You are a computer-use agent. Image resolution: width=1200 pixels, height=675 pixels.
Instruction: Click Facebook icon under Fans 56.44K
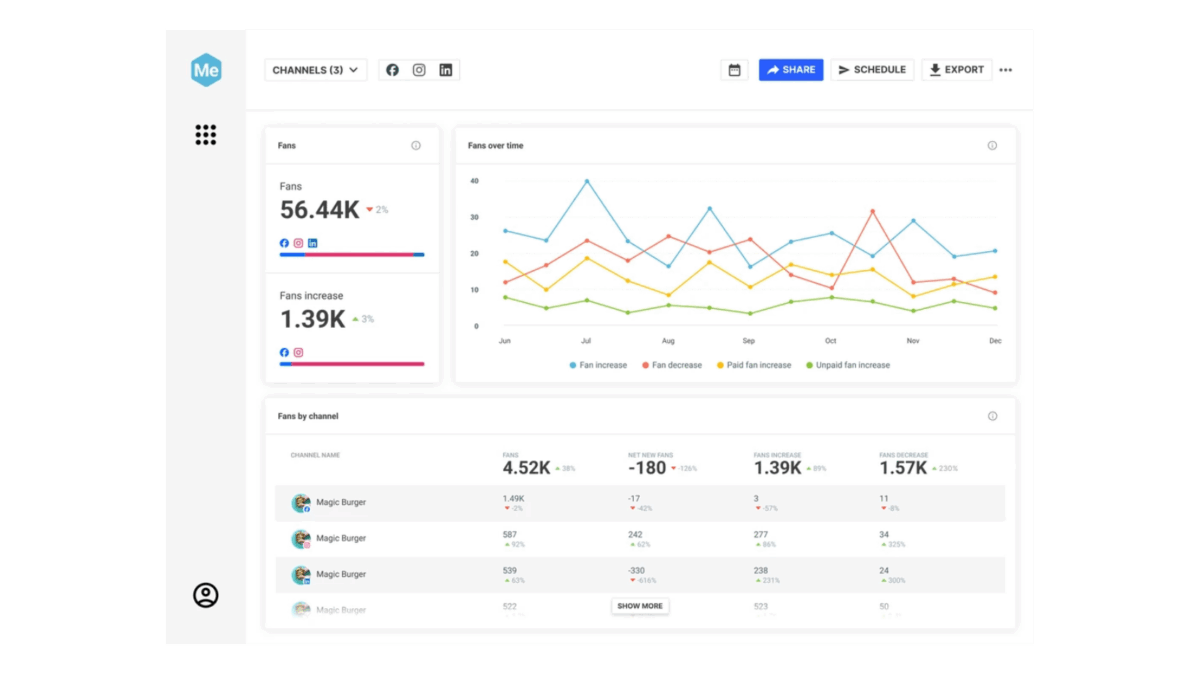point(284,243)
